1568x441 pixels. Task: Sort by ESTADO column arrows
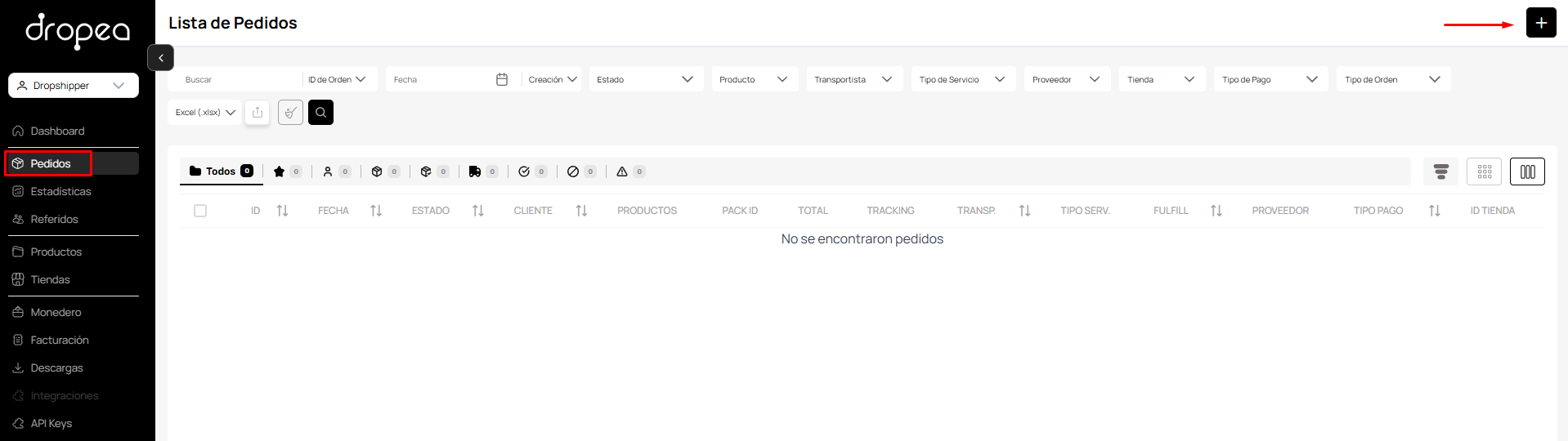coord(478,211)
